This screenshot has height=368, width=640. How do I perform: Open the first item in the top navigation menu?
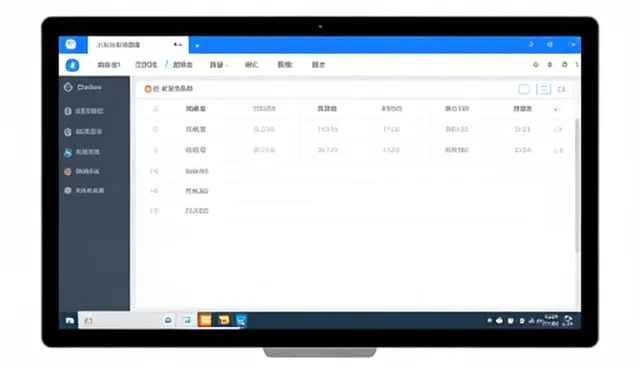[x=109, y=65]
